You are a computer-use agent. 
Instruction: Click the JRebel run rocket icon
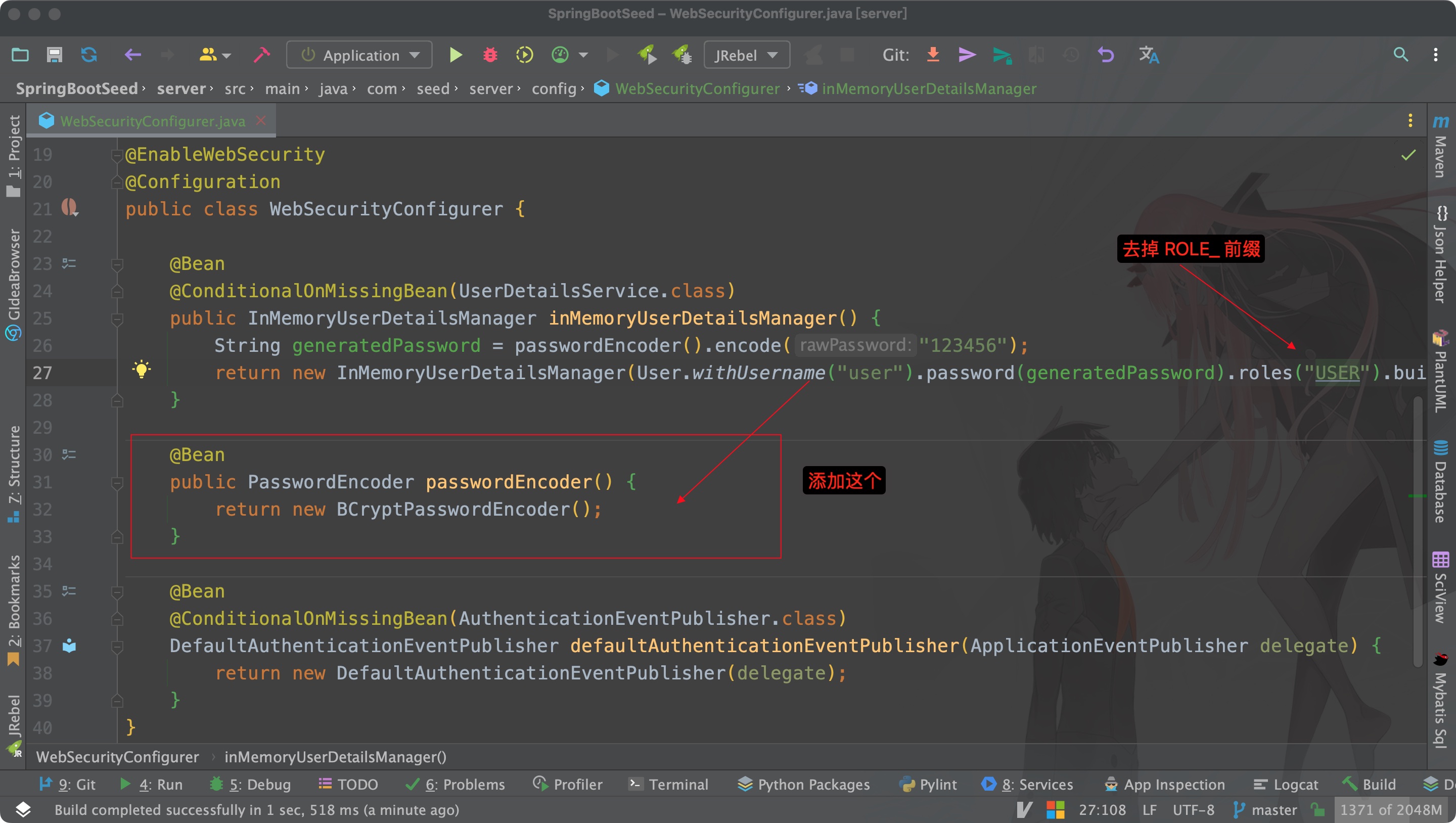(647, 55)
